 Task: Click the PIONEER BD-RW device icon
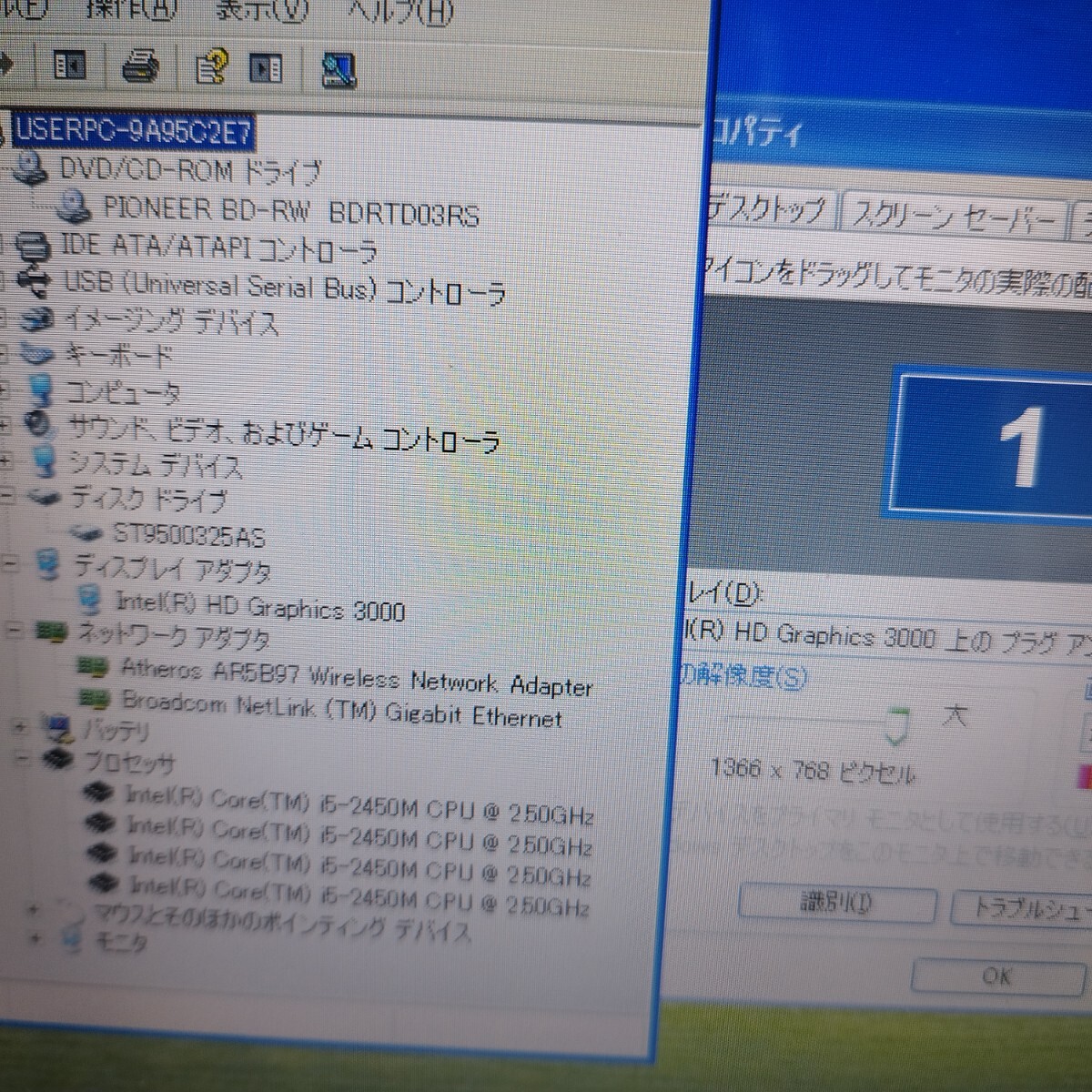73,207
